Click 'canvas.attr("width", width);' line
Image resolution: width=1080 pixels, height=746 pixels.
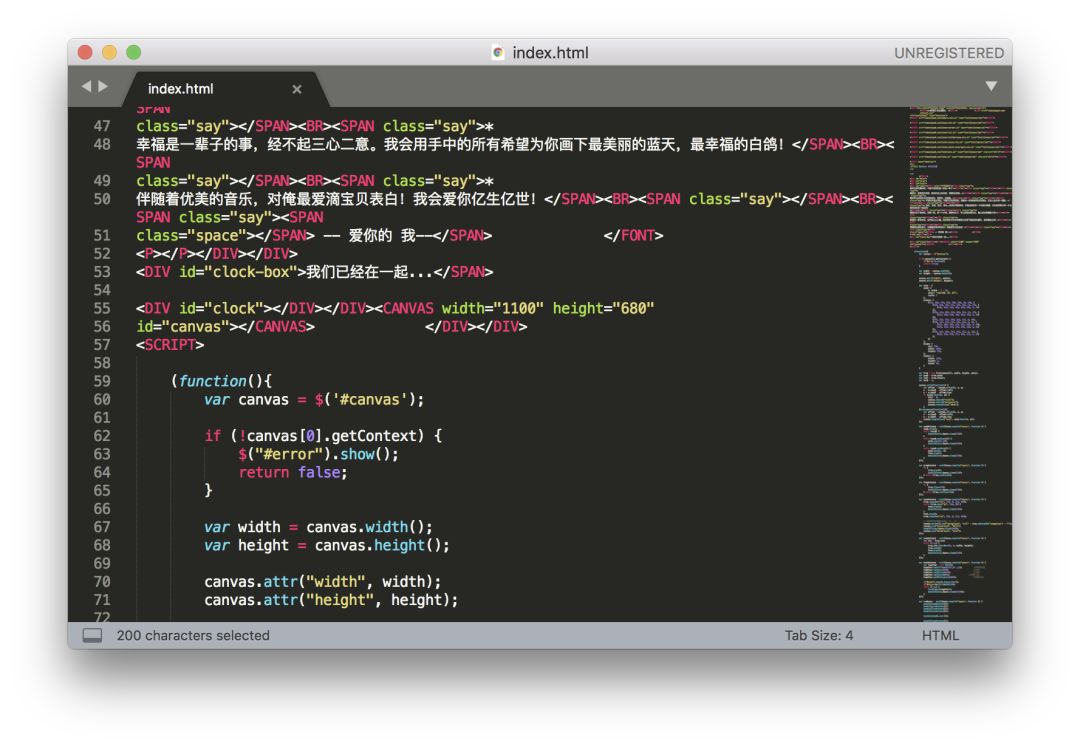(322, 581)
